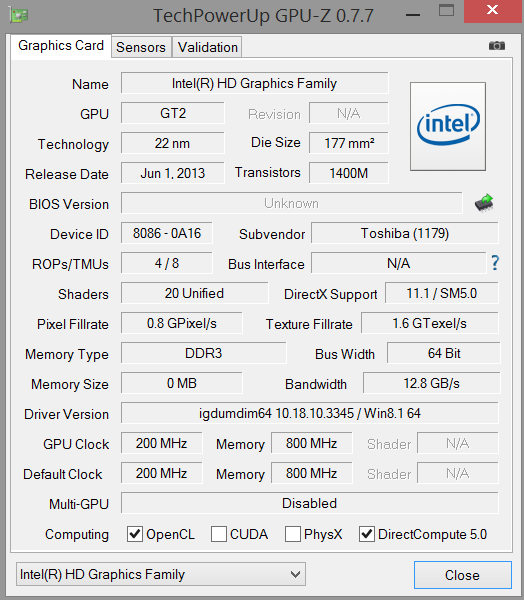Minimize the GPU-Z window

(413, 15)
